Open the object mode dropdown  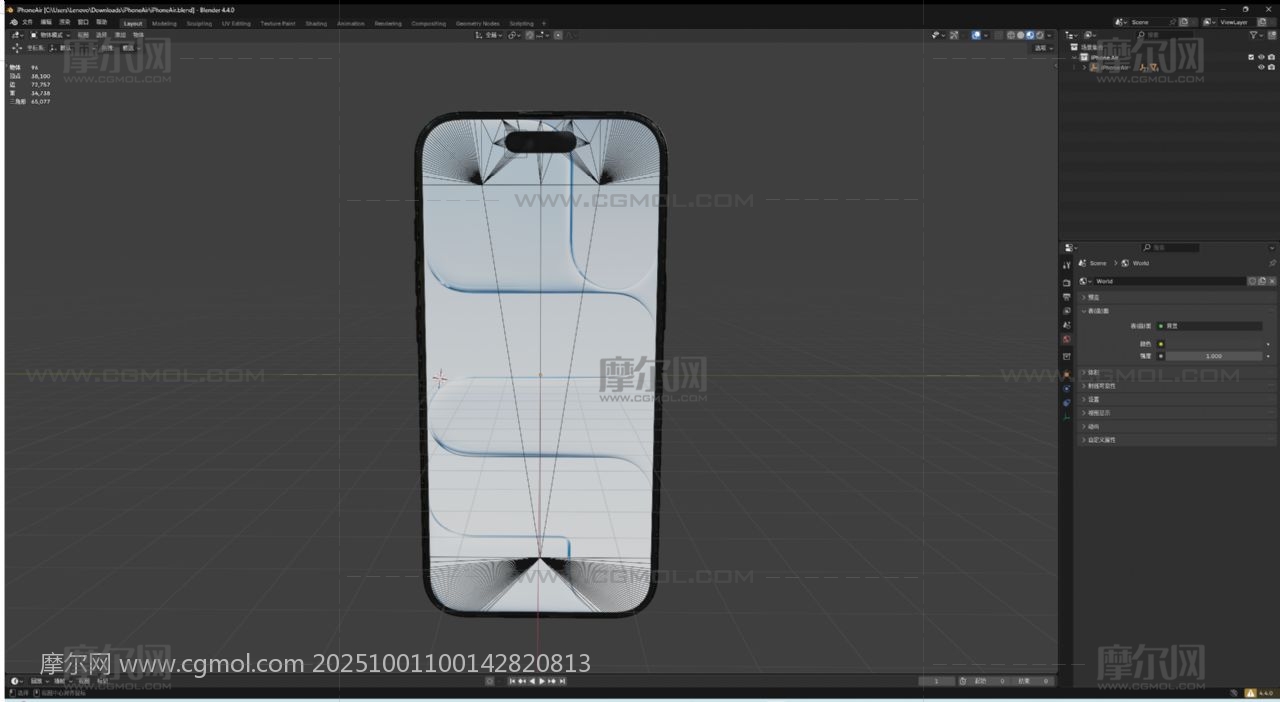coord(50,35)
